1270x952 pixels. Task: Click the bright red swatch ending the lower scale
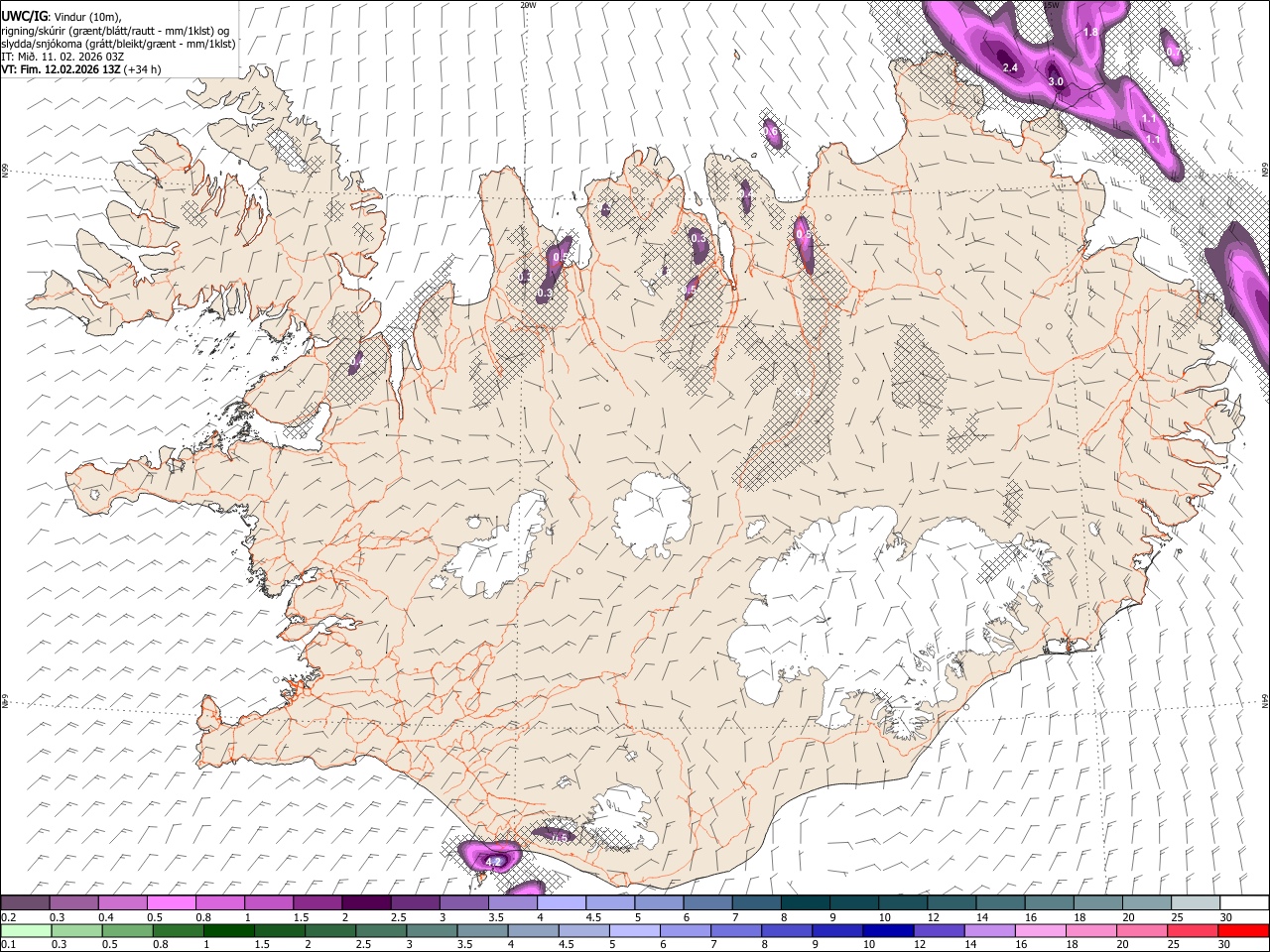click(x=1244, y=930)
